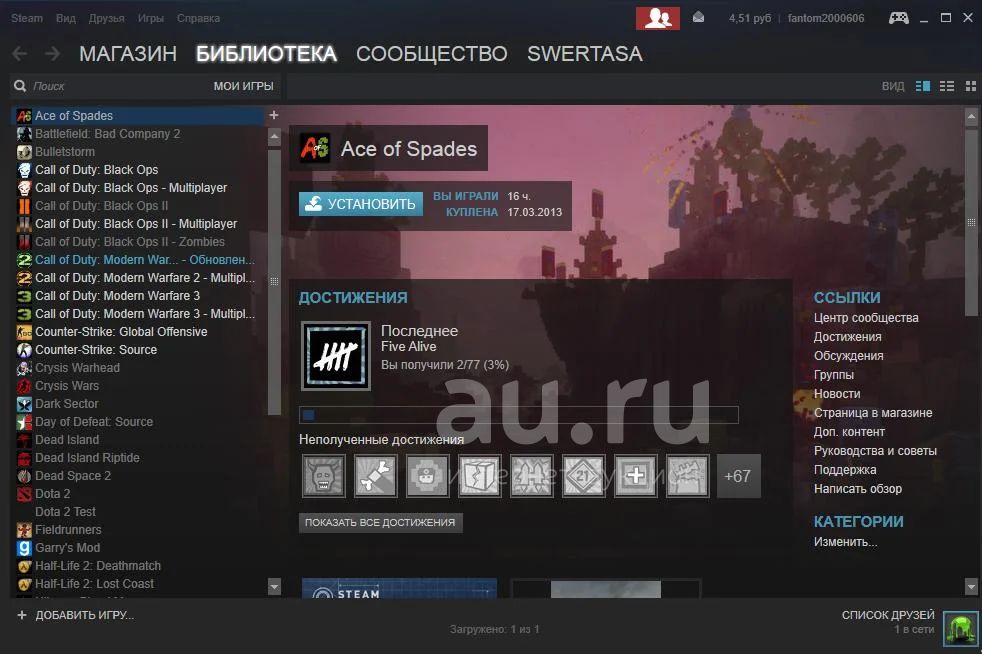Open the Five Alive achievement icon

click(x=336, y=356)
